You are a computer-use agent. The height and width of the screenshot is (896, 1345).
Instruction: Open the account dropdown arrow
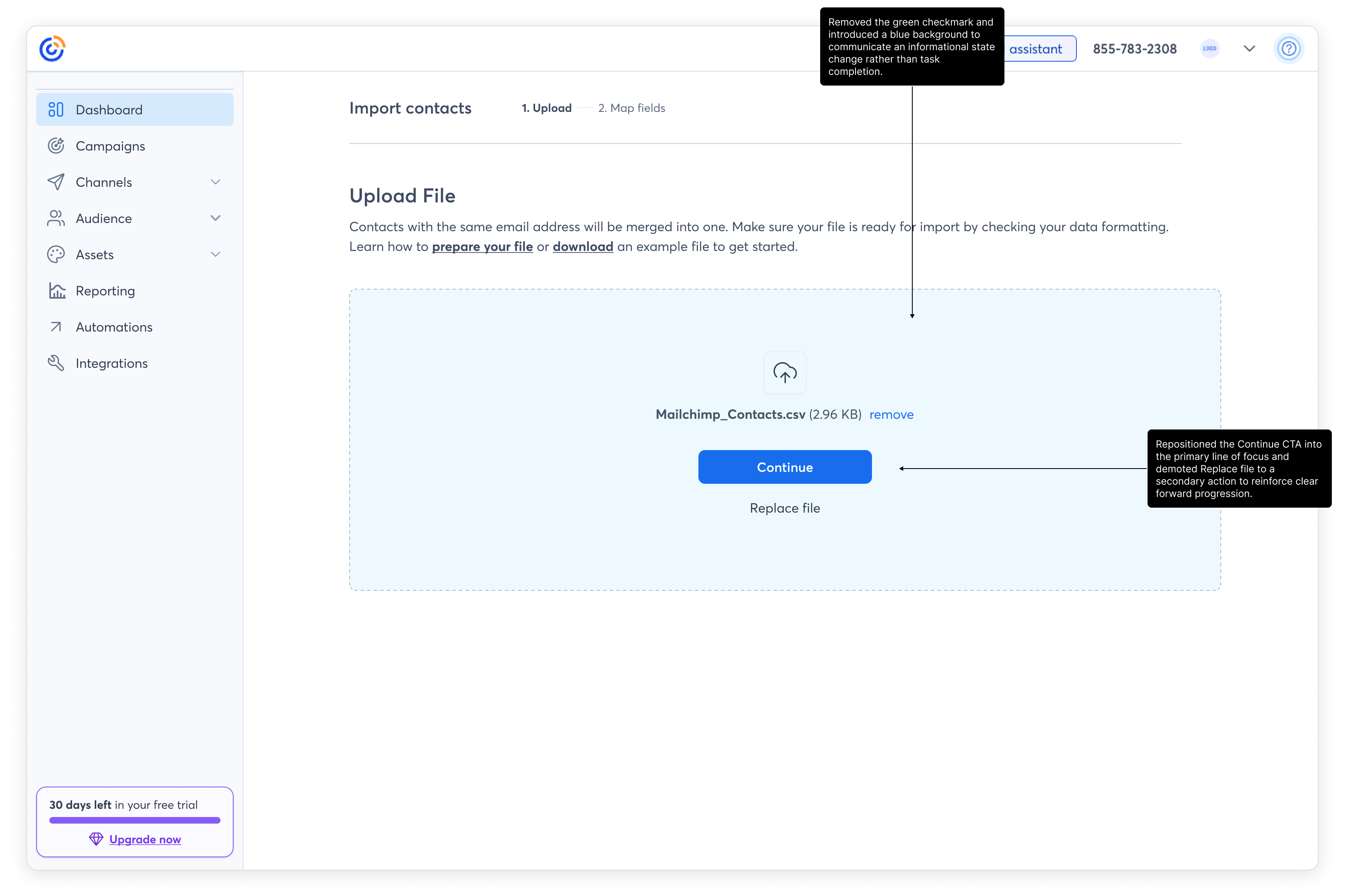tap(1249, 49)
